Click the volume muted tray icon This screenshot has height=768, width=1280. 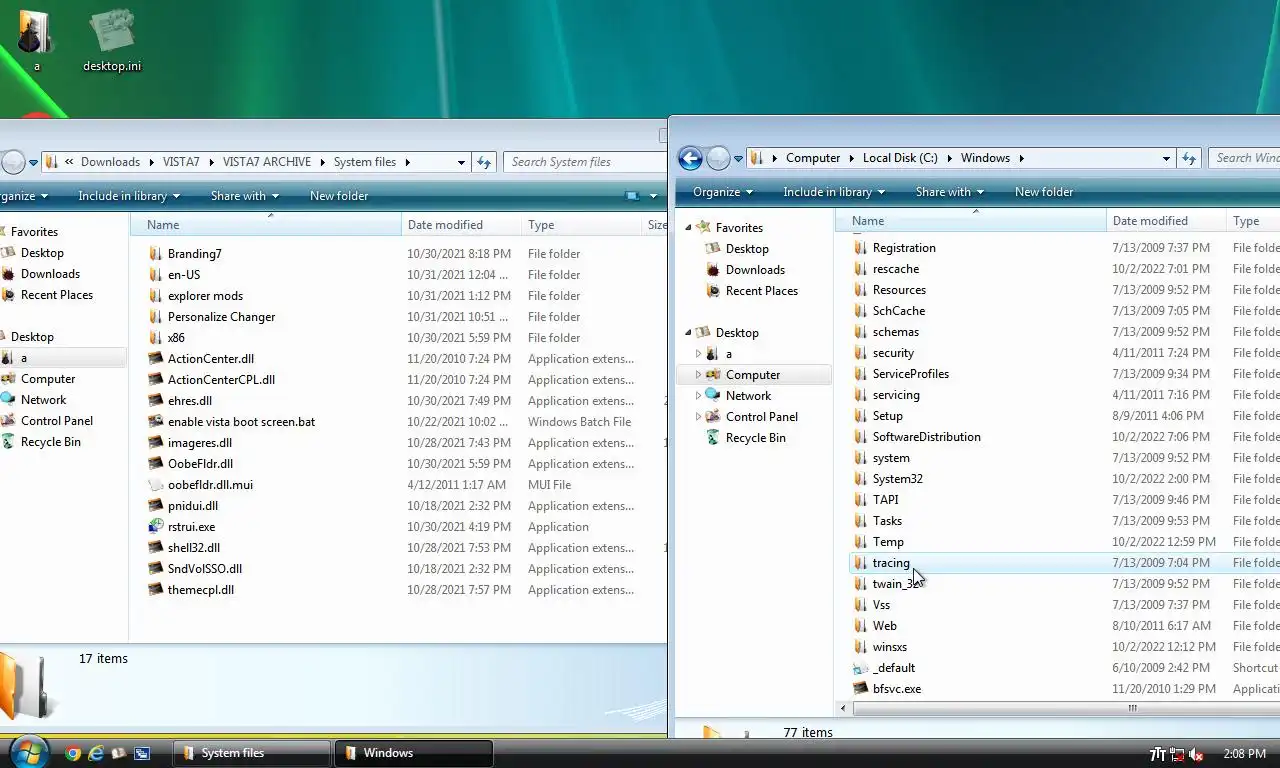(x=1198, y=754)
